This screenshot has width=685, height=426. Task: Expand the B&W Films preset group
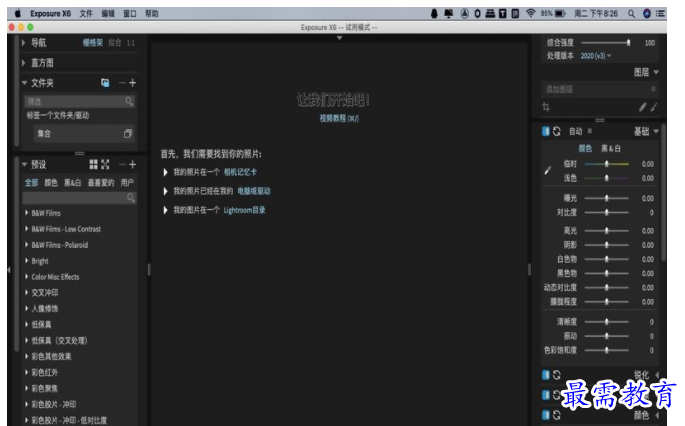tap(27, 213)
